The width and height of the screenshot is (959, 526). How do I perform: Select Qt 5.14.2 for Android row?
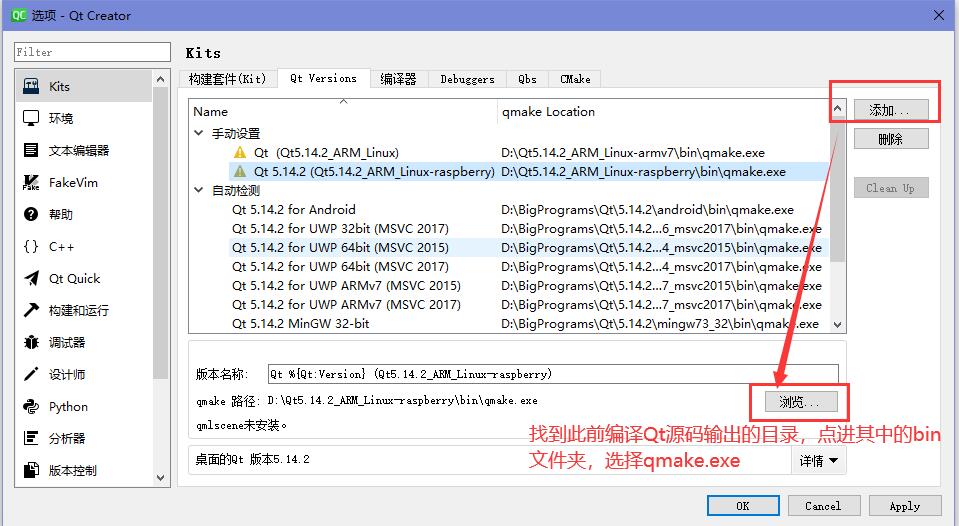pos(294,209)
